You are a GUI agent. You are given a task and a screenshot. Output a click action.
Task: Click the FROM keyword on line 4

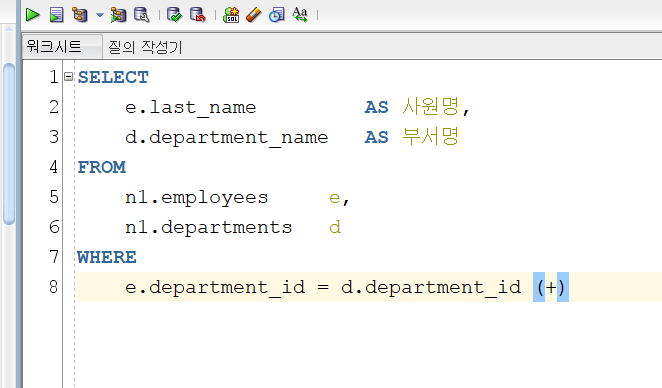[x=101, y=167]
